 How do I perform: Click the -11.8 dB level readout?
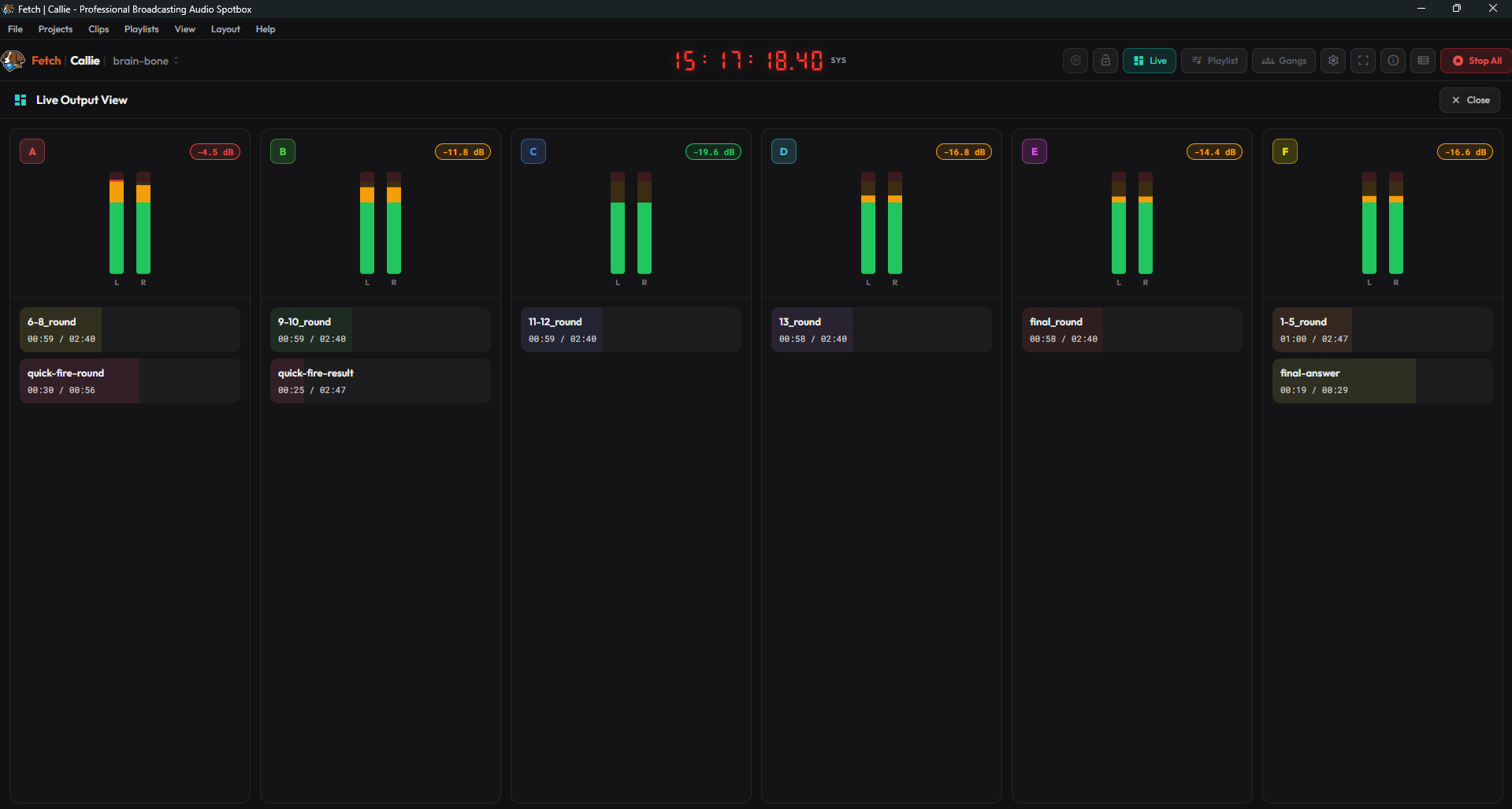click(x=463, y=152)
